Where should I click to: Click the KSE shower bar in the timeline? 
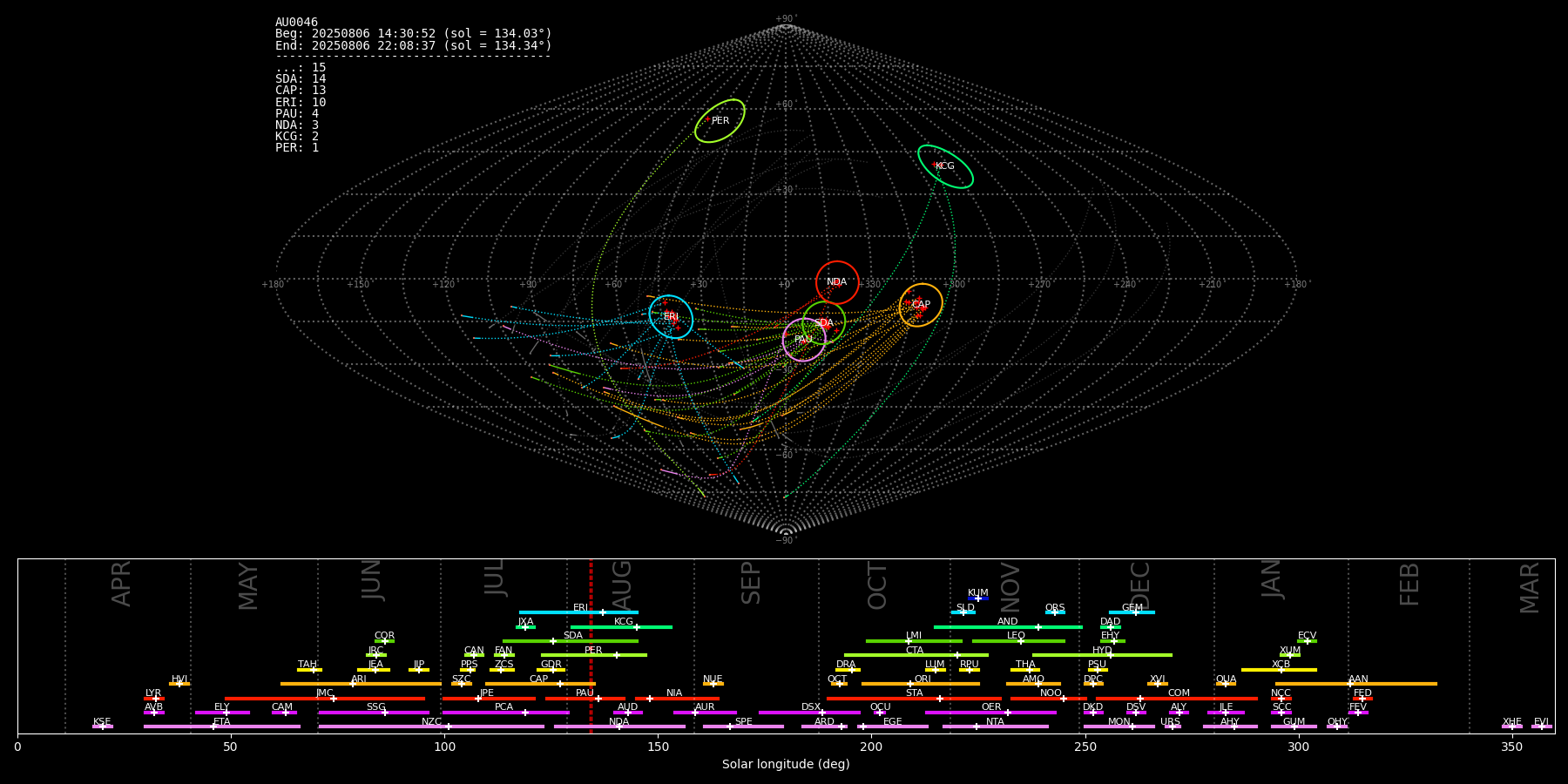[x=103, y=727]
